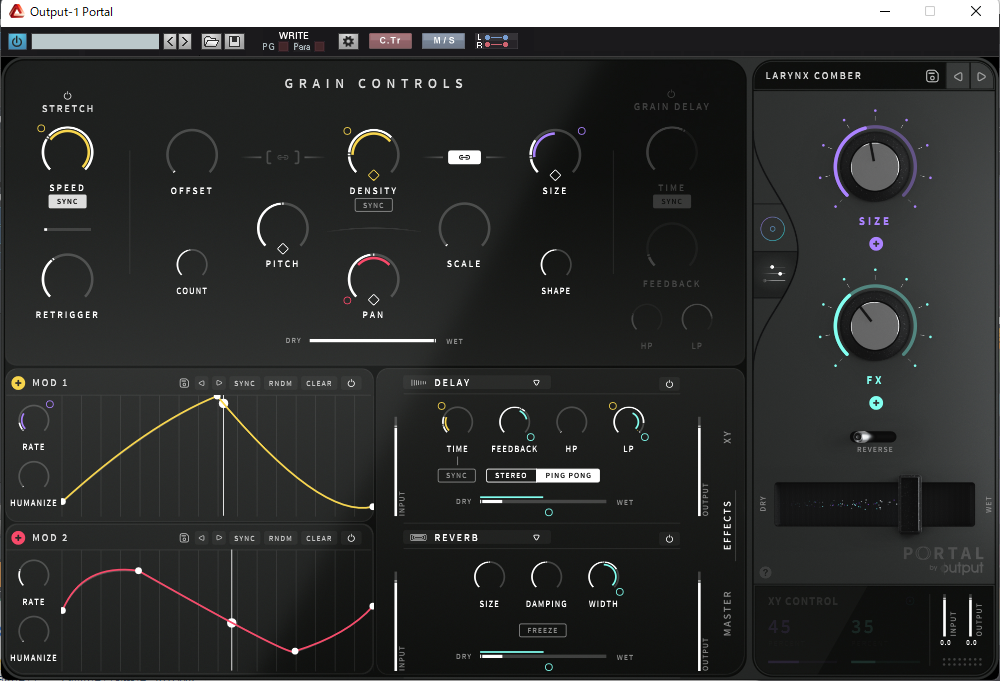Switch to the EFFECTS tab
Viewport: 1000px width, 681px height.
pyautogui.click(x=727, y=525)
